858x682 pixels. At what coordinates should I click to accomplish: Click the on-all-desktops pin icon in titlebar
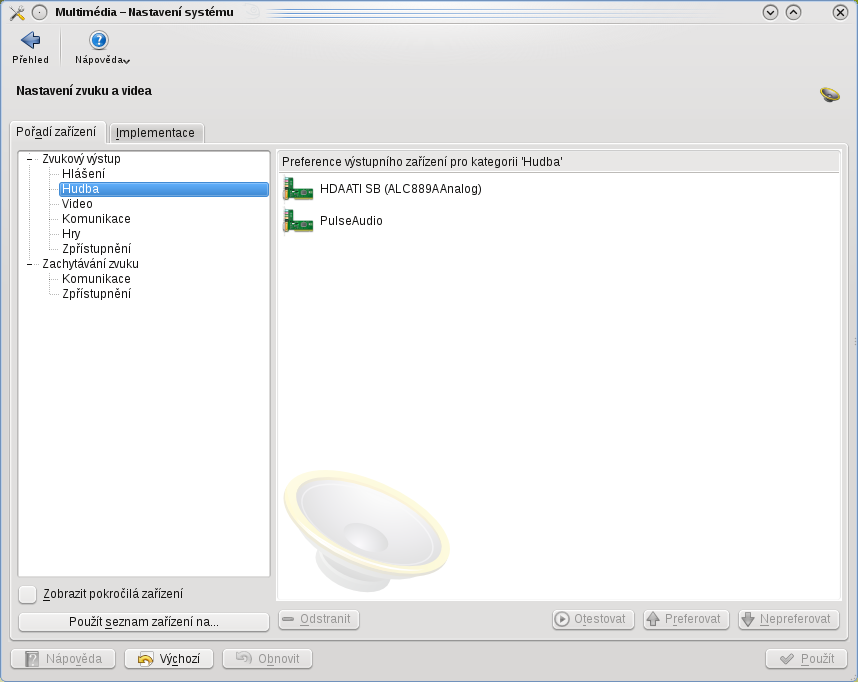pos(39,12)
